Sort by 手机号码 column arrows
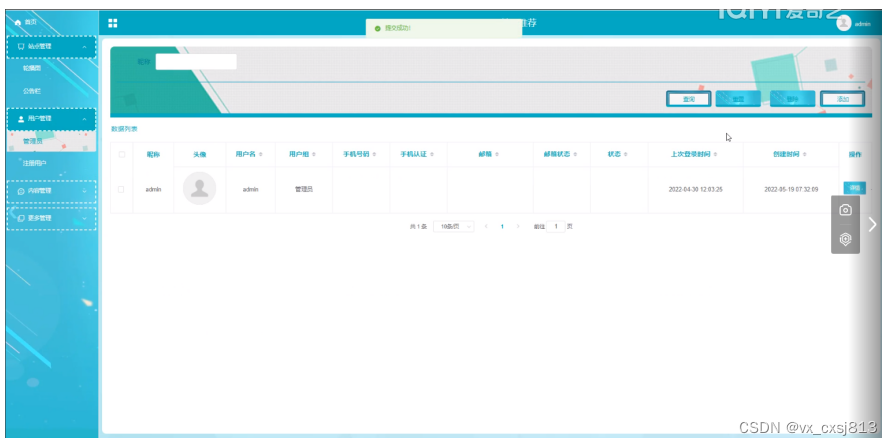The image size is (892, 445). tap(374, 155)
